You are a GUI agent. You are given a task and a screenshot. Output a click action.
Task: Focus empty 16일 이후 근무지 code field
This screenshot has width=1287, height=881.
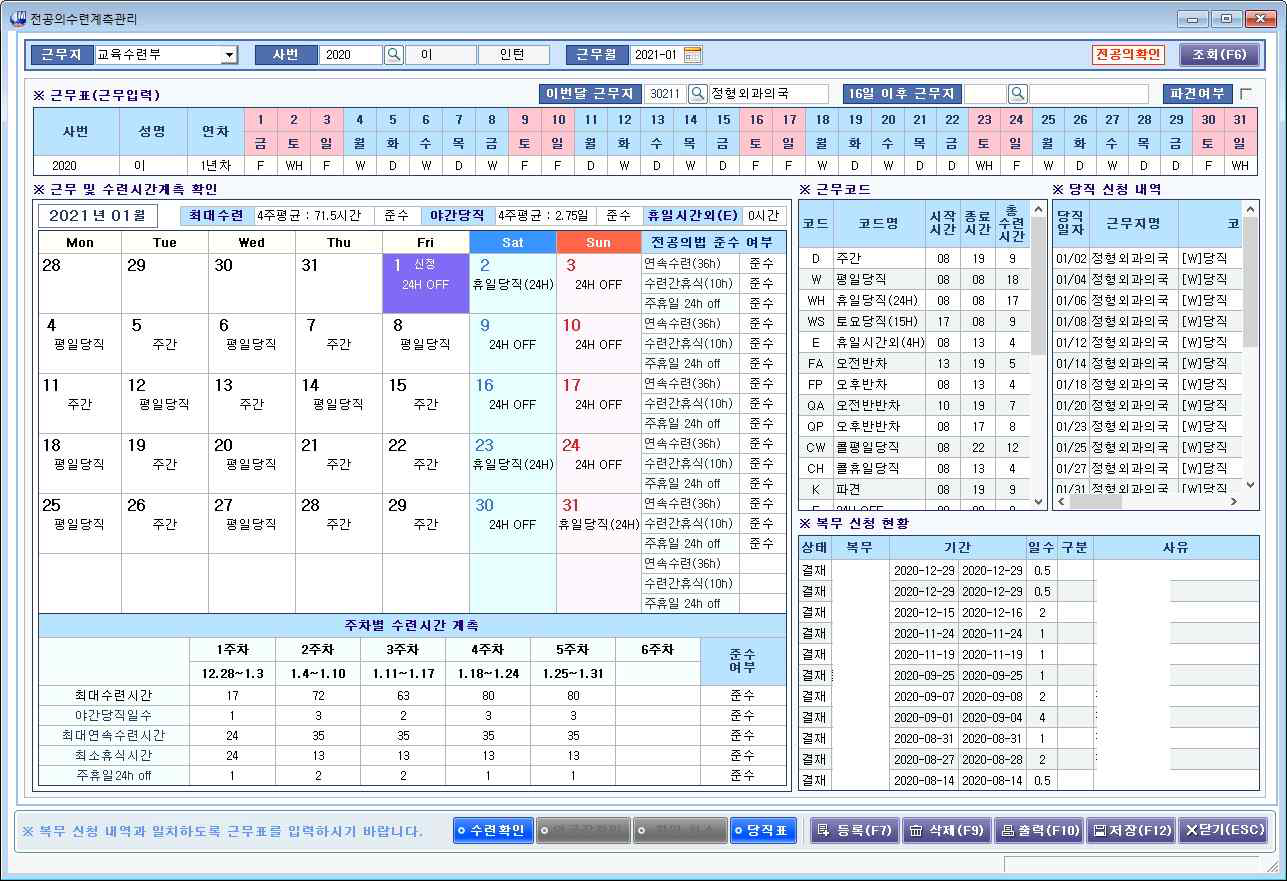pos(986,93)
